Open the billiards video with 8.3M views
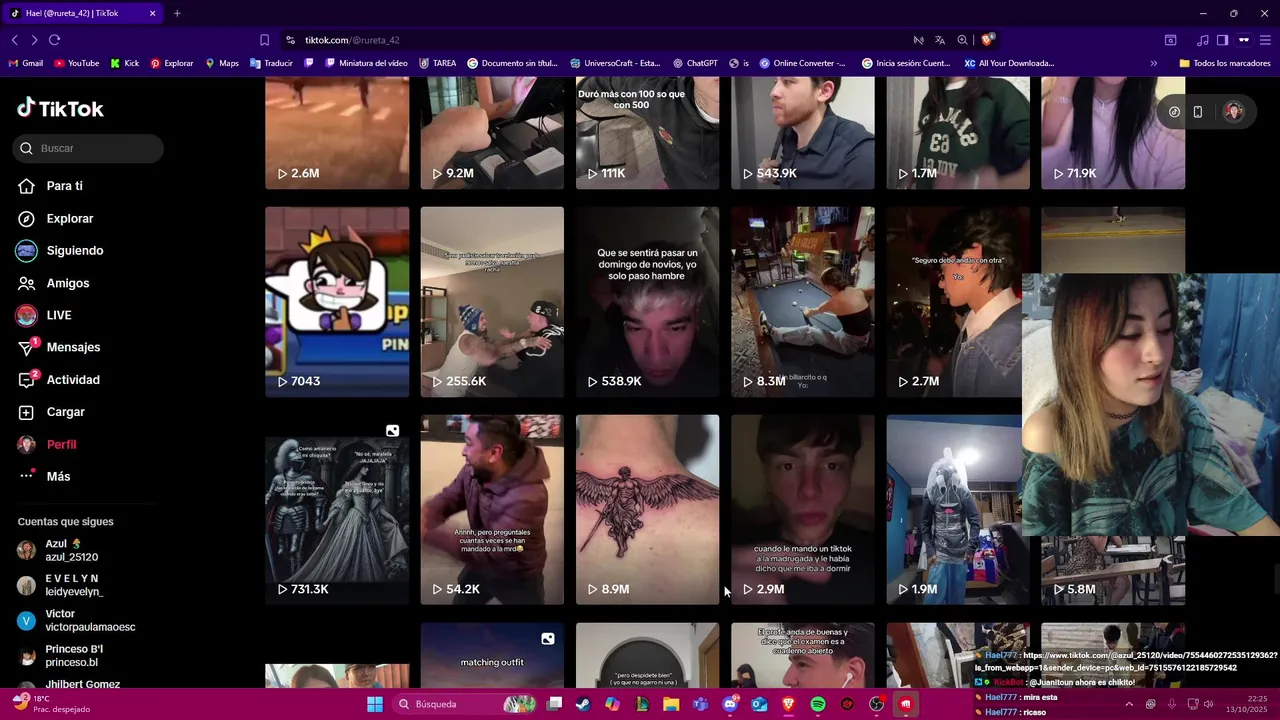Image resolution: width=1280 pixels, height=720 pixels. coord(802,302)
